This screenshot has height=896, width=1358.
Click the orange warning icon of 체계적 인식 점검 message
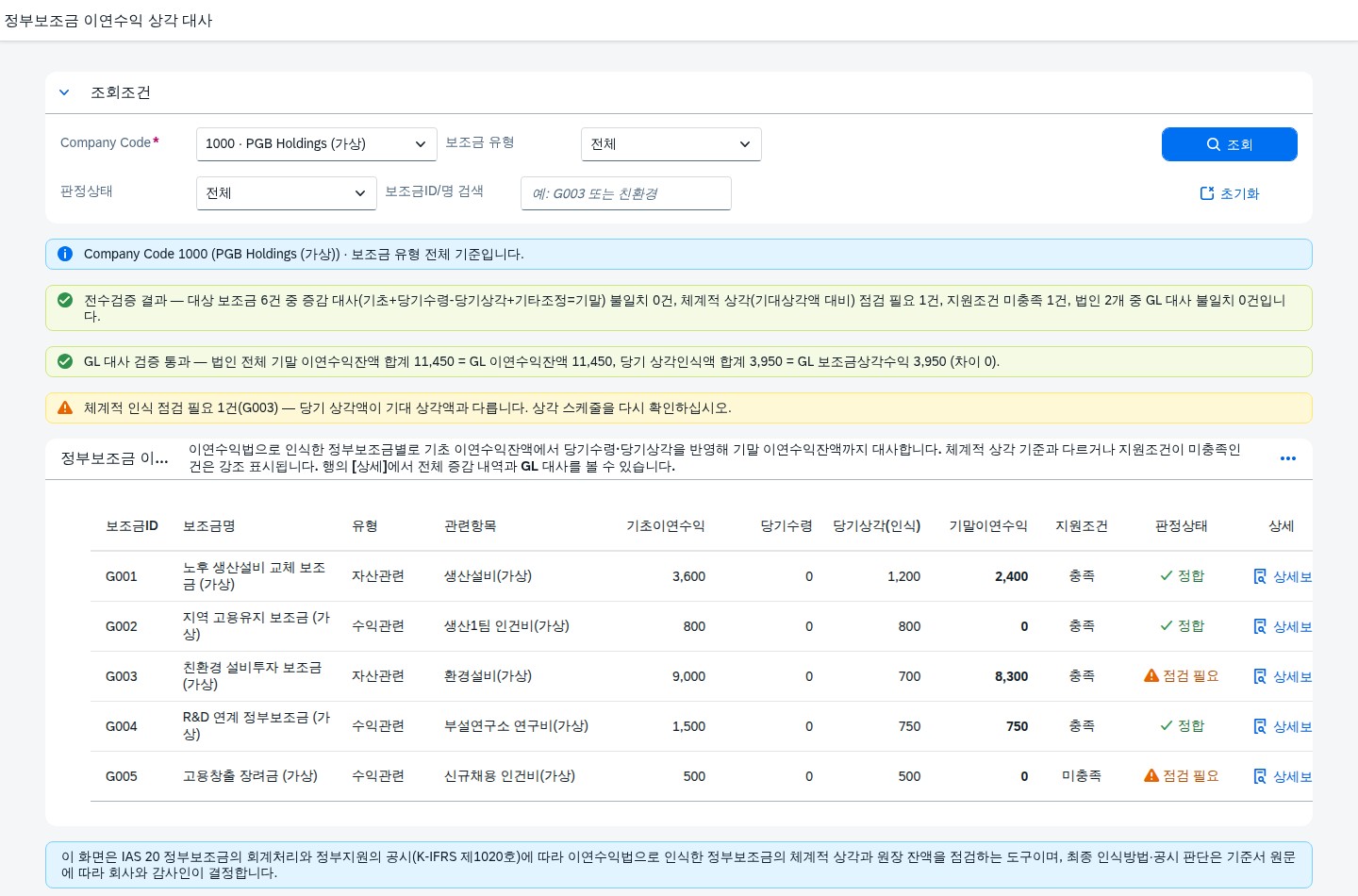tap(65, 407)
